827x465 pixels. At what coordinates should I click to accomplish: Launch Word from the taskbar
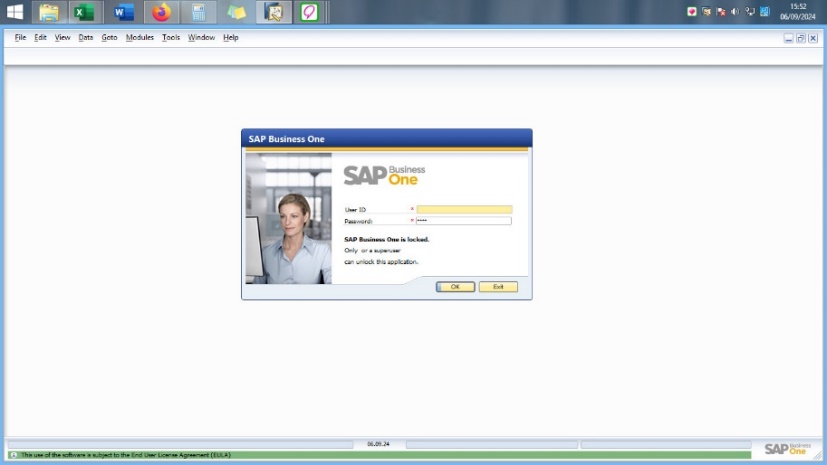[x=123, y=12]
